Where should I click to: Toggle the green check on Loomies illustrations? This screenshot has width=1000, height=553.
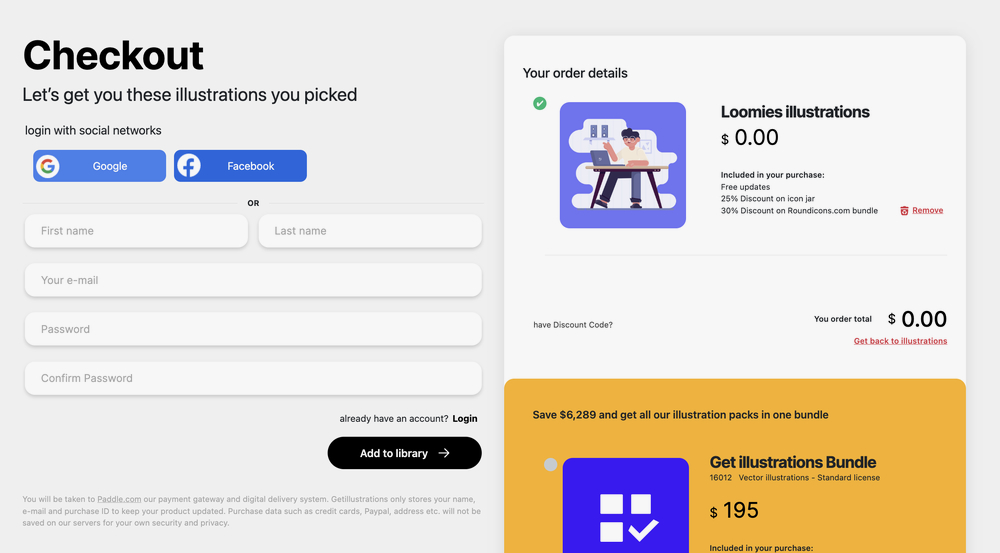[540, 103]
